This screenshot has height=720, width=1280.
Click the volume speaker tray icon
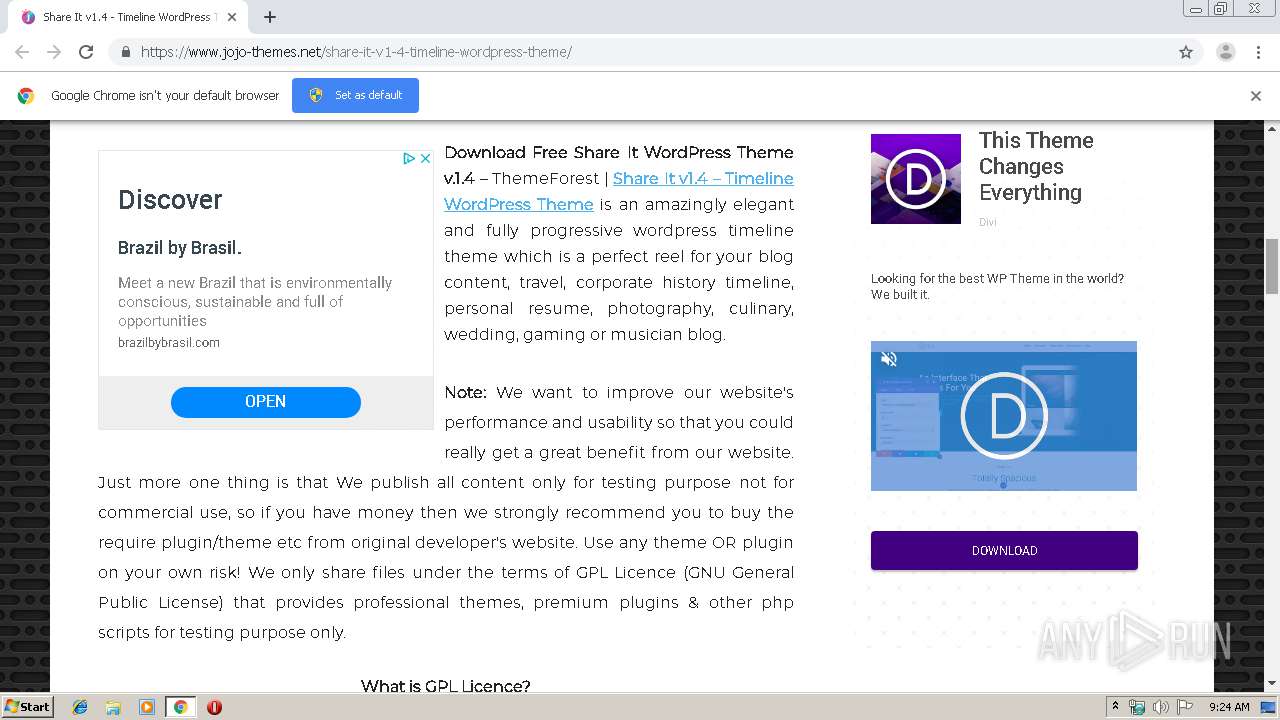coord(1160,707)
